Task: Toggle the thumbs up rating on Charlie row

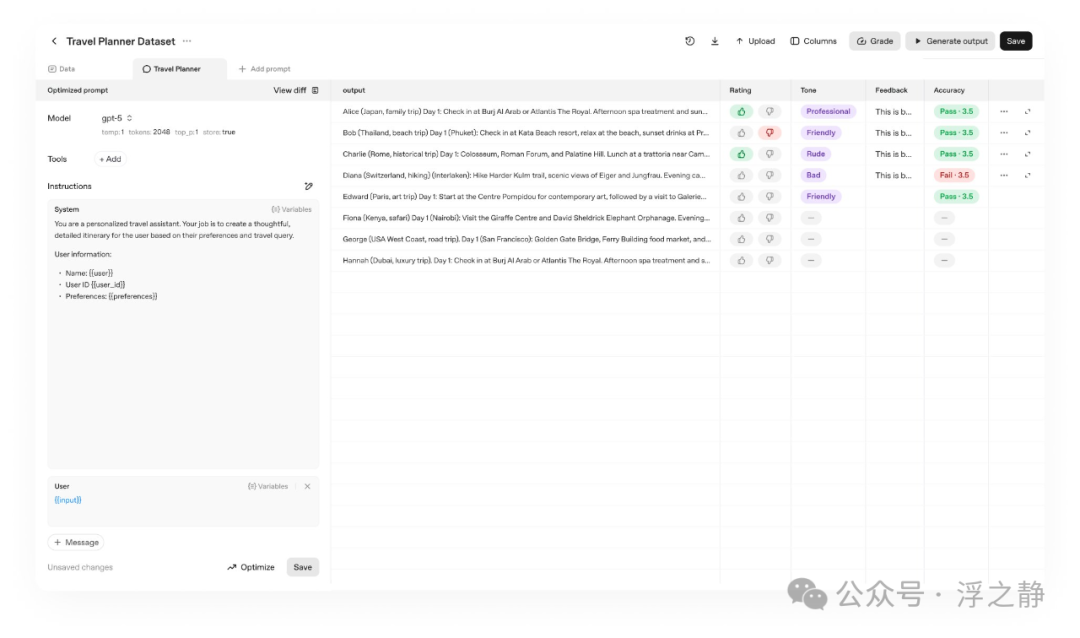Action: [741, 154]
